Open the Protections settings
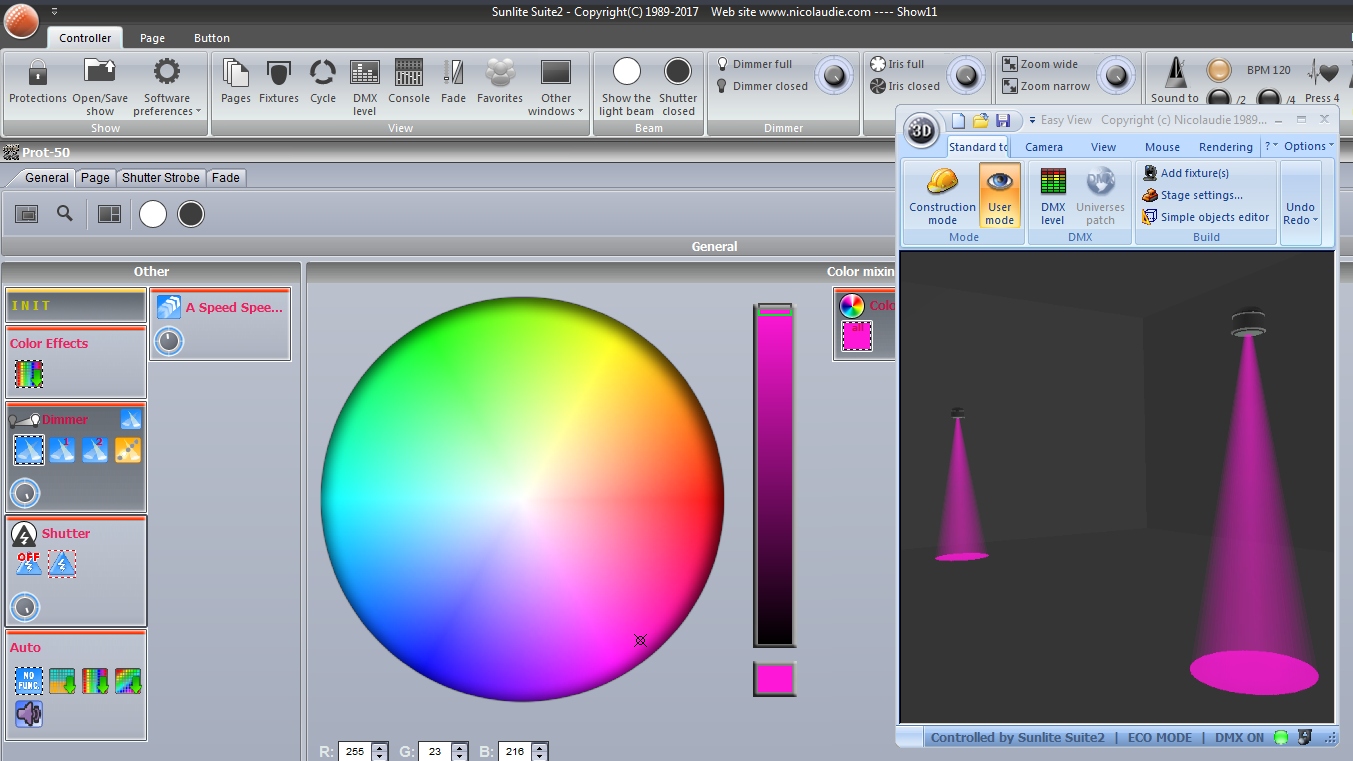 coord(38,81)
